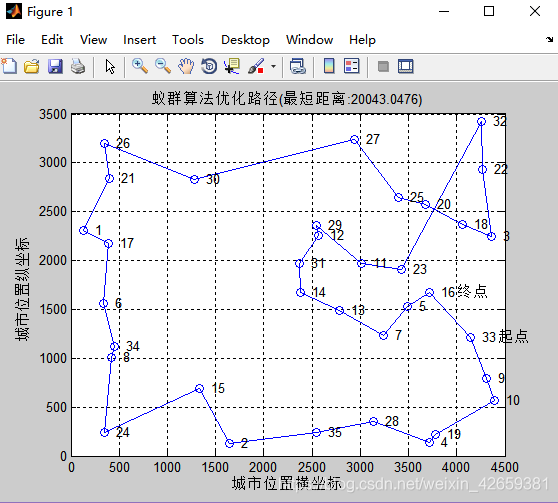
Task: Open the Edit menu
Action: pos(52,40)
